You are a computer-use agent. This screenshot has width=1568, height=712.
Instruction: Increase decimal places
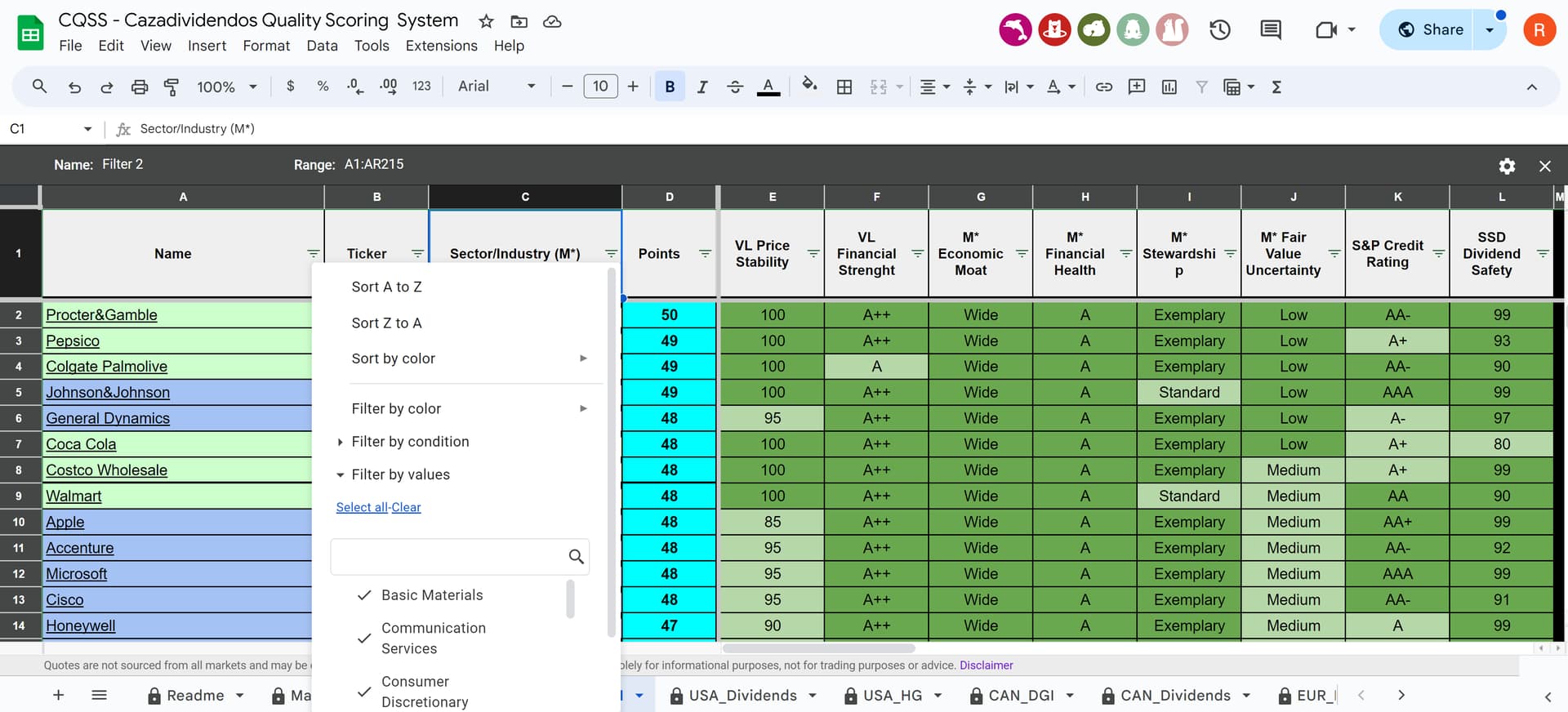click(388, 86)
